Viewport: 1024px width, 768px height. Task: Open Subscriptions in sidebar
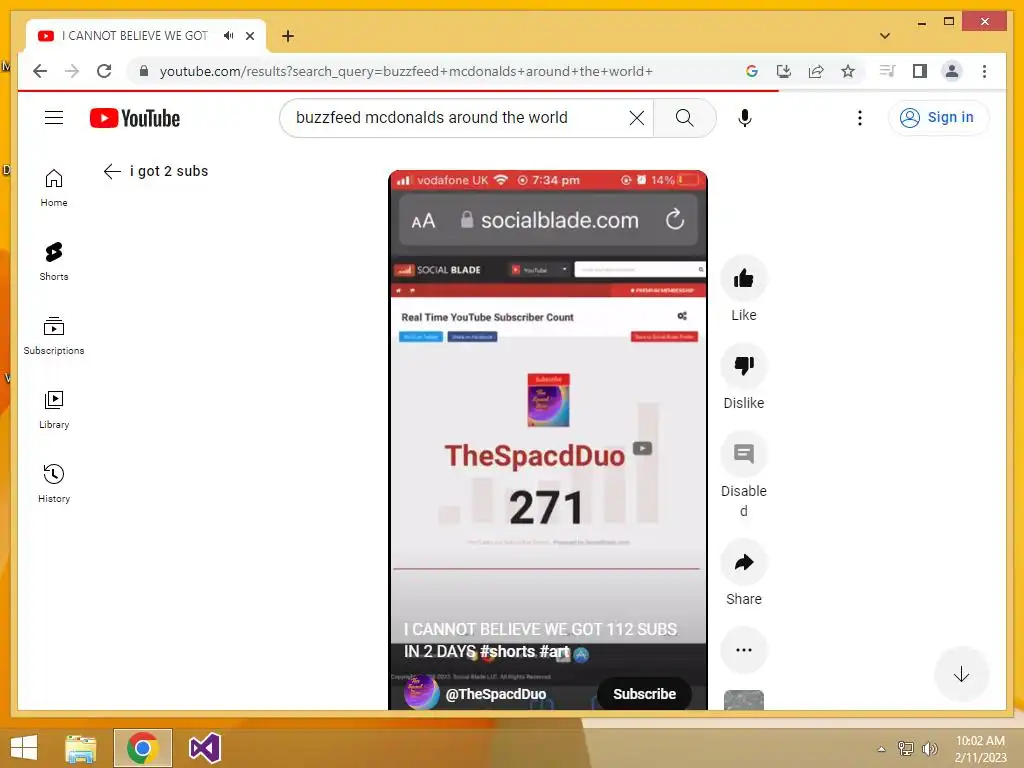tap(54, 336)
